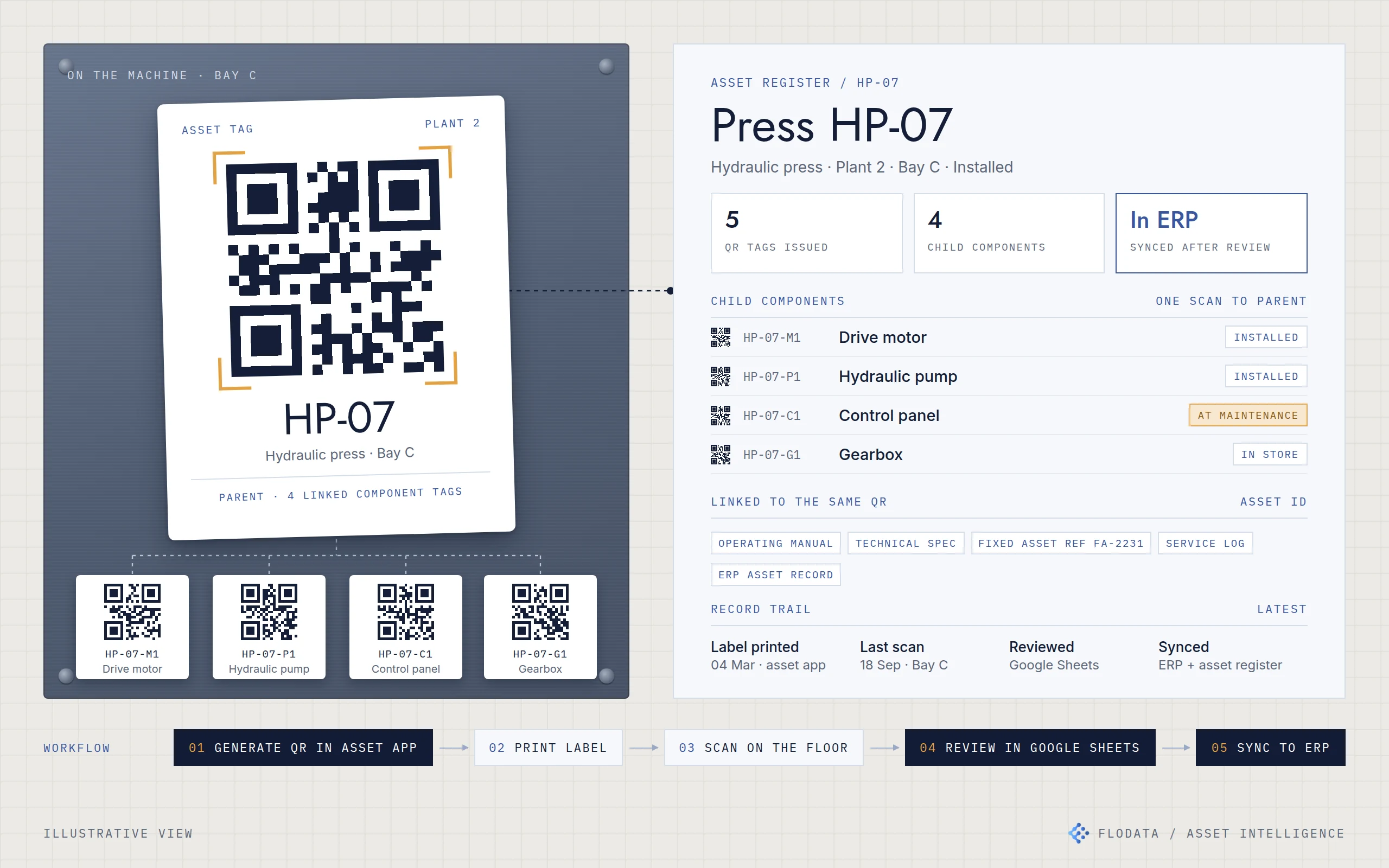
Task: Click the 'One Scan to Parent' label
Action: (x=1231, y=301)
